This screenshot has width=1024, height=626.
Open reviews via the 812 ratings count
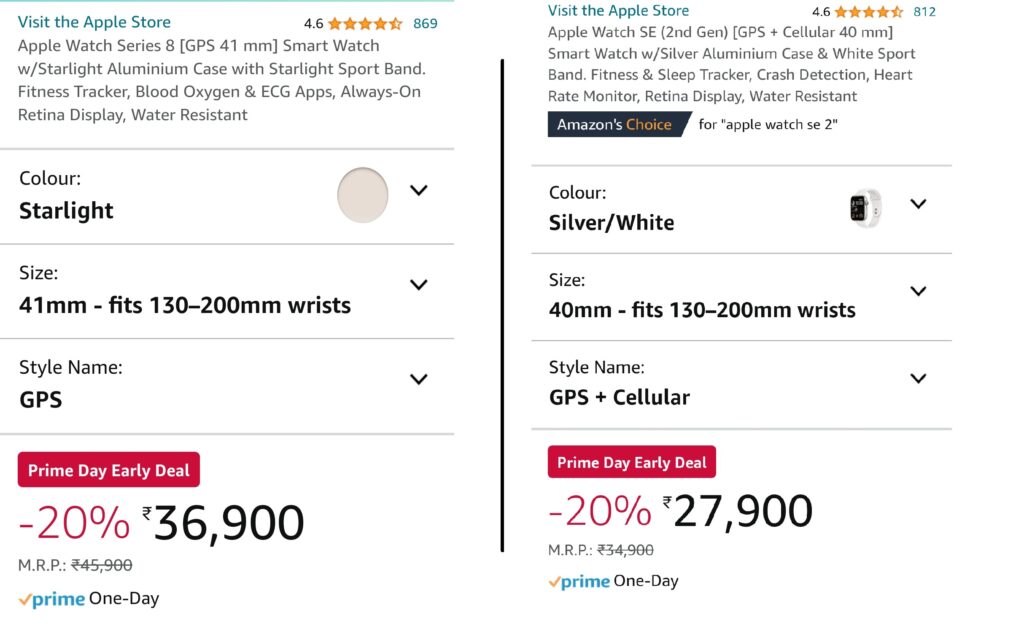925,11
